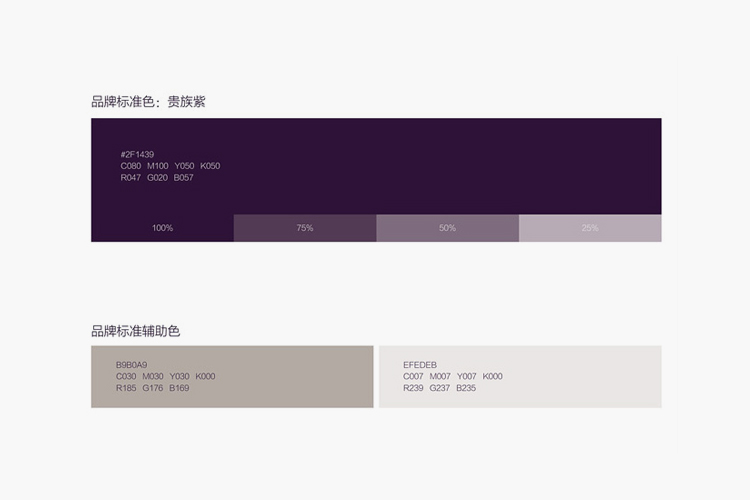Click the hex code #2F1439

[x=137, y=155]
